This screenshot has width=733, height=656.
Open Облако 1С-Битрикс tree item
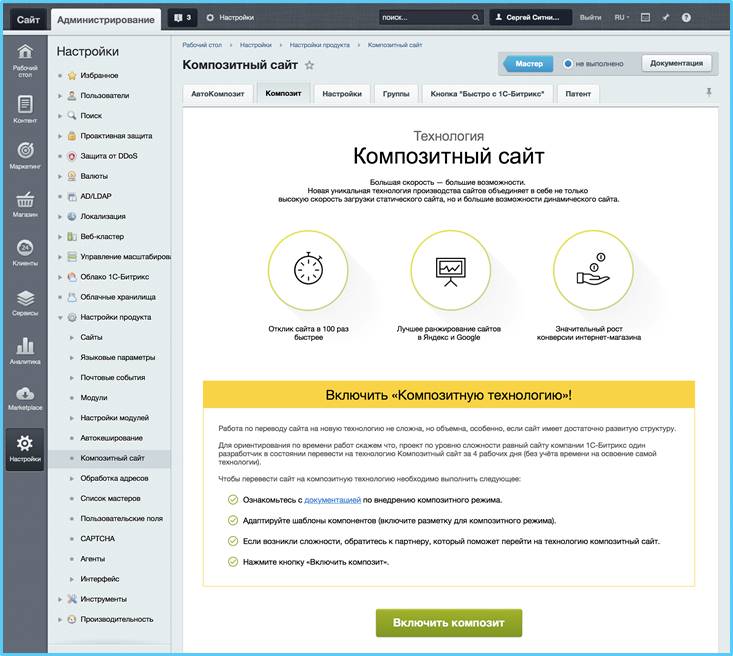click(115, 277)
